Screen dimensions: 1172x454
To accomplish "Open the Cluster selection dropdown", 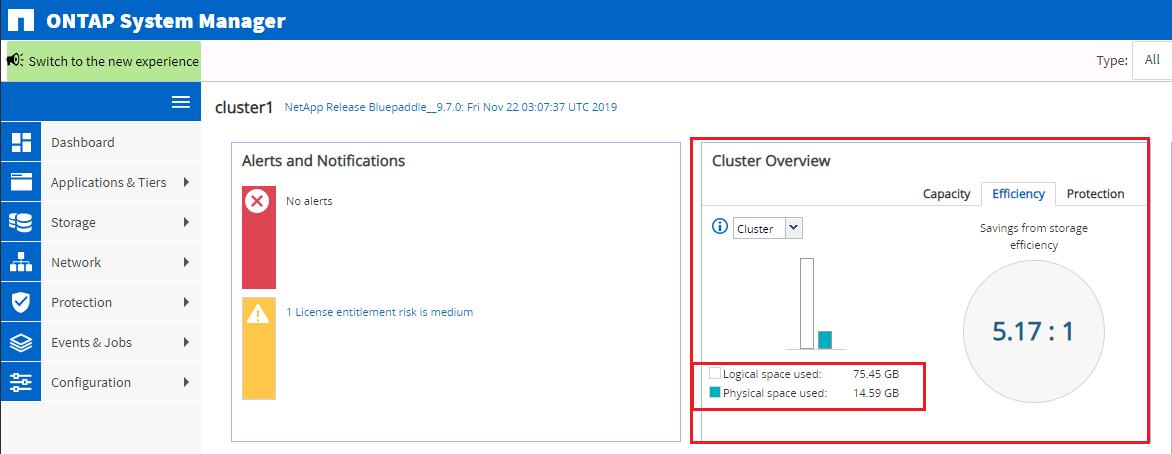I will pos(767,228).
